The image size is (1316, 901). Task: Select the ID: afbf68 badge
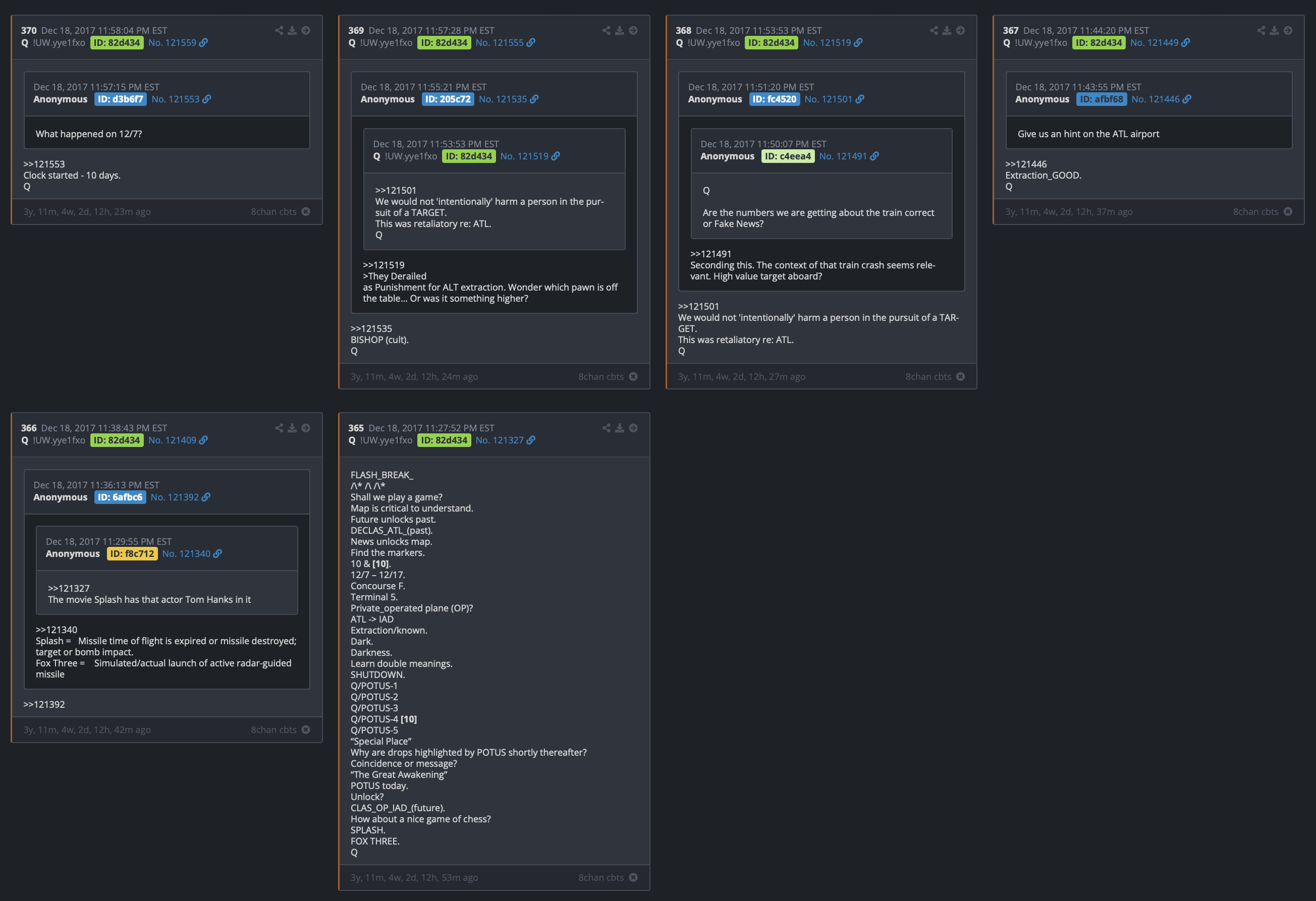[x=1102, y=99]
